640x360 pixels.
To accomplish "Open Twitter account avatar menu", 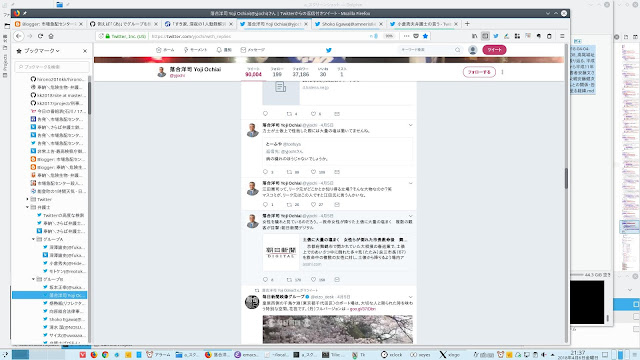I will point(473,50).
